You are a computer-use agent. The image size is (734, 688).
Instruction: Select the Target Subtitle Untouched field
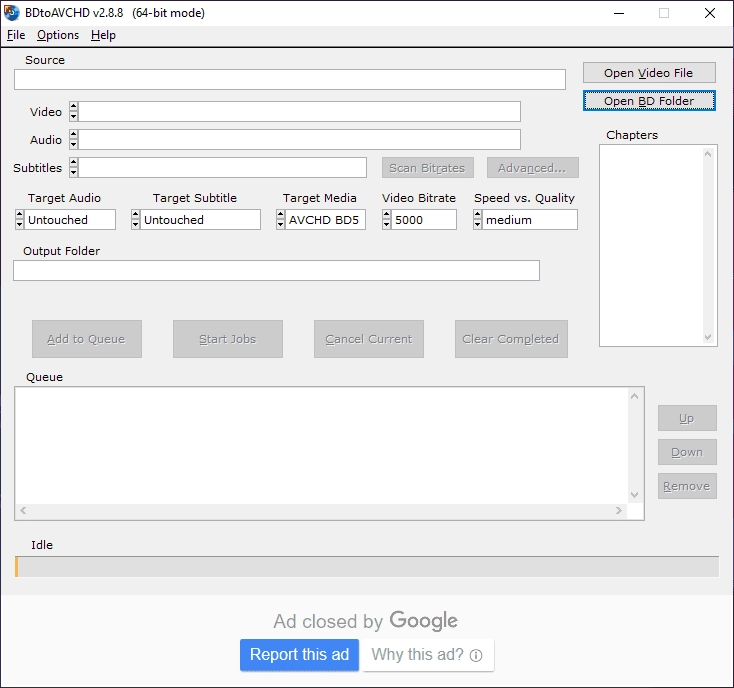200,220
